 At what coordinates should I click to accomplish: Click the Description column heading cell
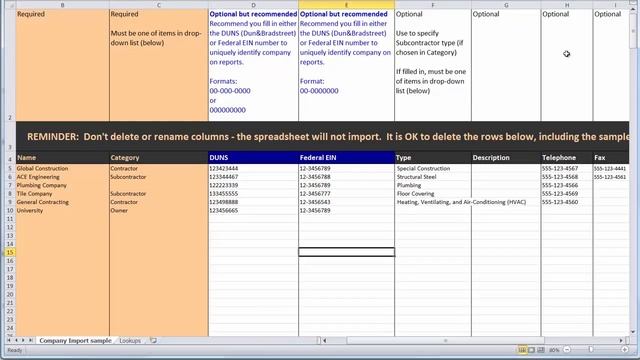506,158
